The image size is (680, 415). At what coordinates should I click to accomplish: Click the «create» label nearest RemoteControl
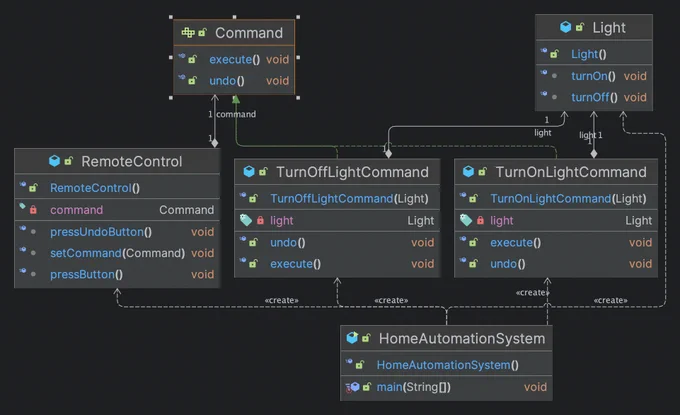(x=281, y=300)
